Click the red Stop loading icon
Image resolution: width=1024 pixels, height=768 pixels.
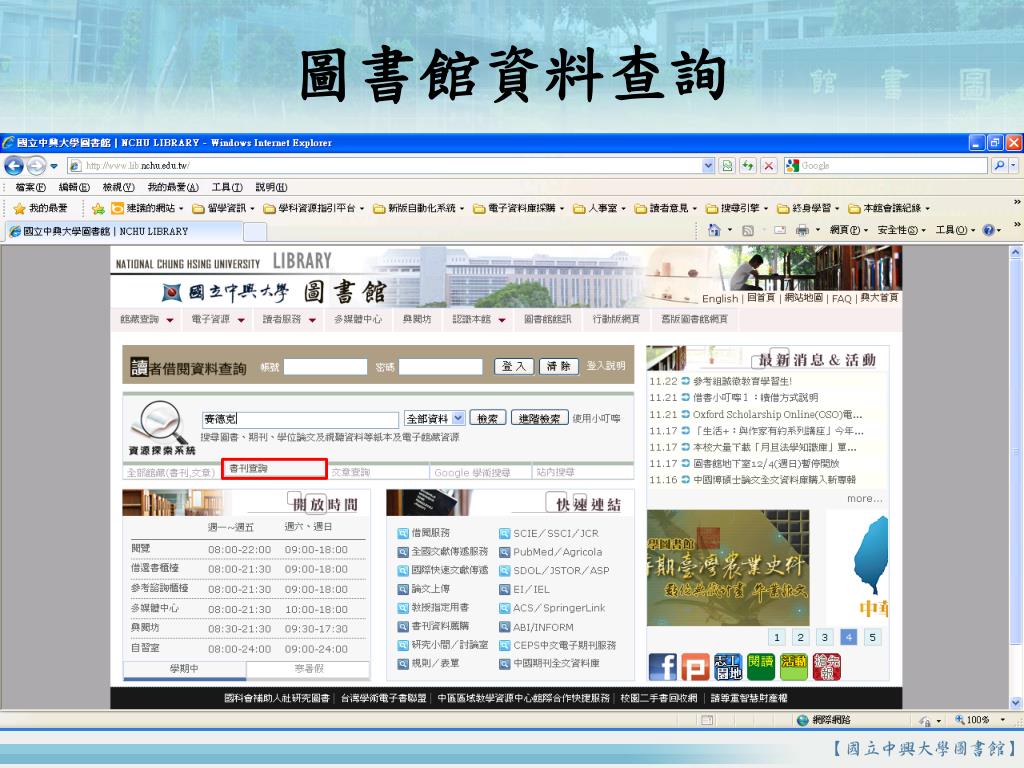769,166
